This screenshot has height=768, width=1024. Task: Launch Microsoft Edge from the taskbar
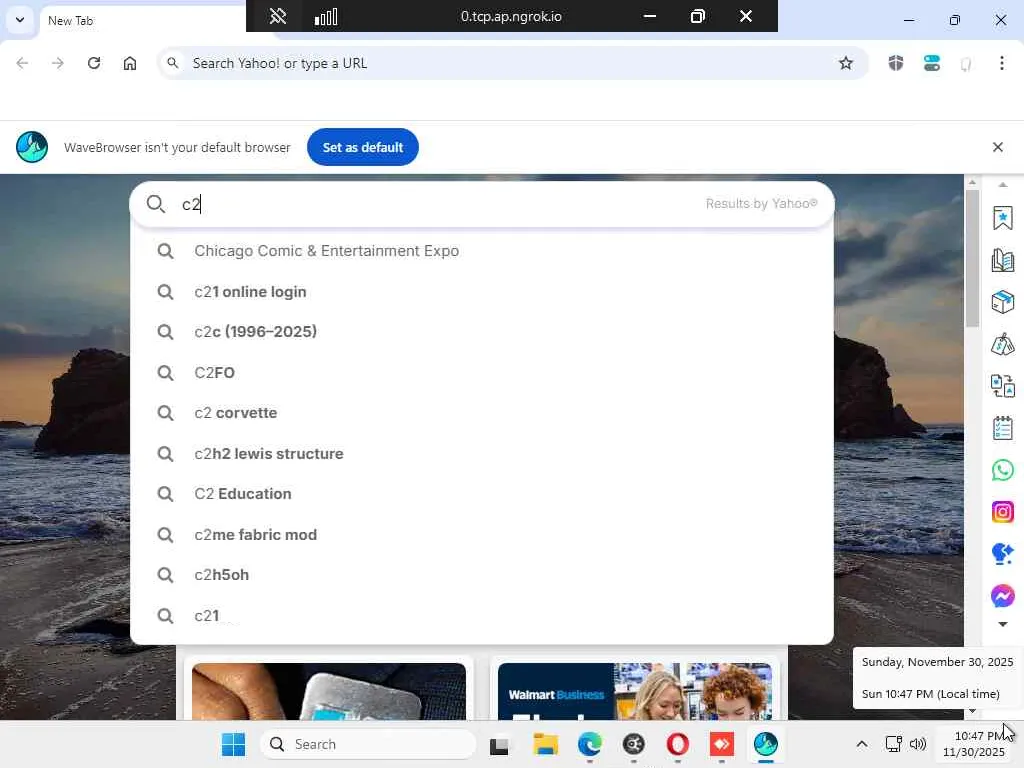click(590, 744)
